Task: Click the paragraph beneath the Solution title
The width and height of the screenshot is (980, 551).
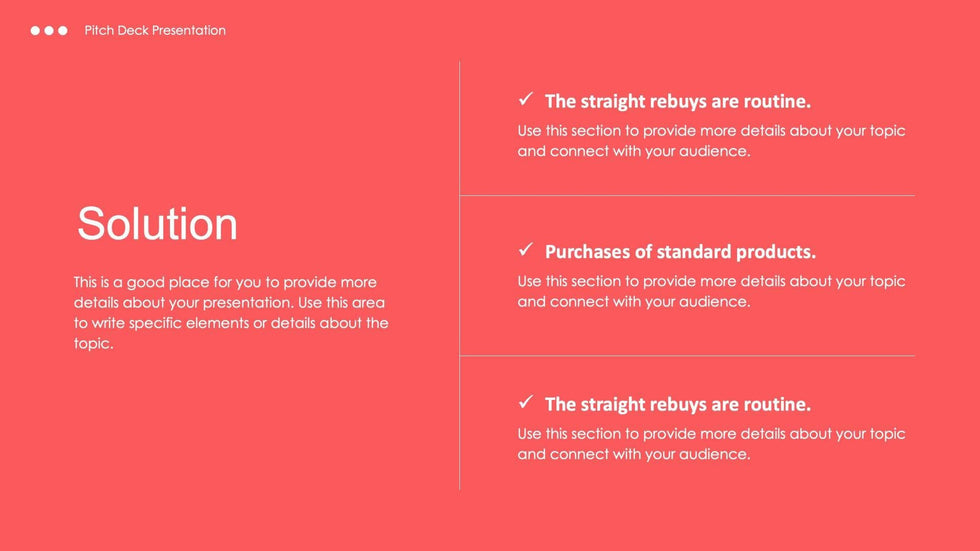Action: point(230,313)
